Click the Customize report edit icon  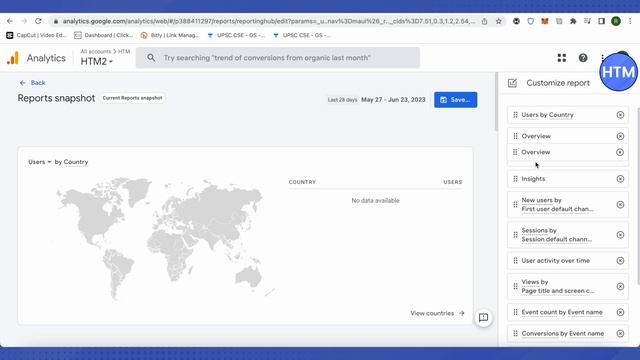coord(512,83)
